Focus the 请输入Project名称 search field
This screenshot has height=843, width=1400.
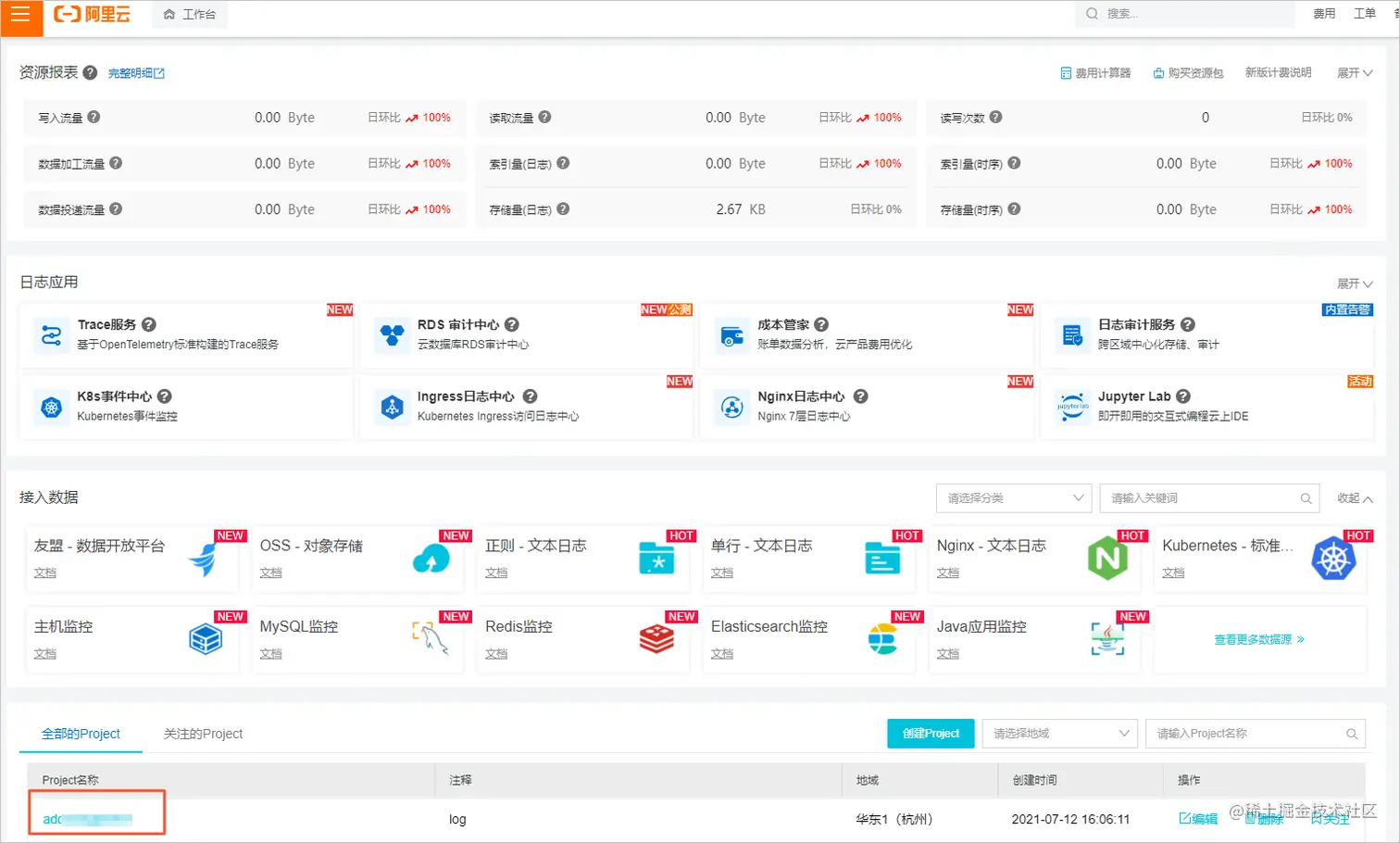coord(1256,733)
